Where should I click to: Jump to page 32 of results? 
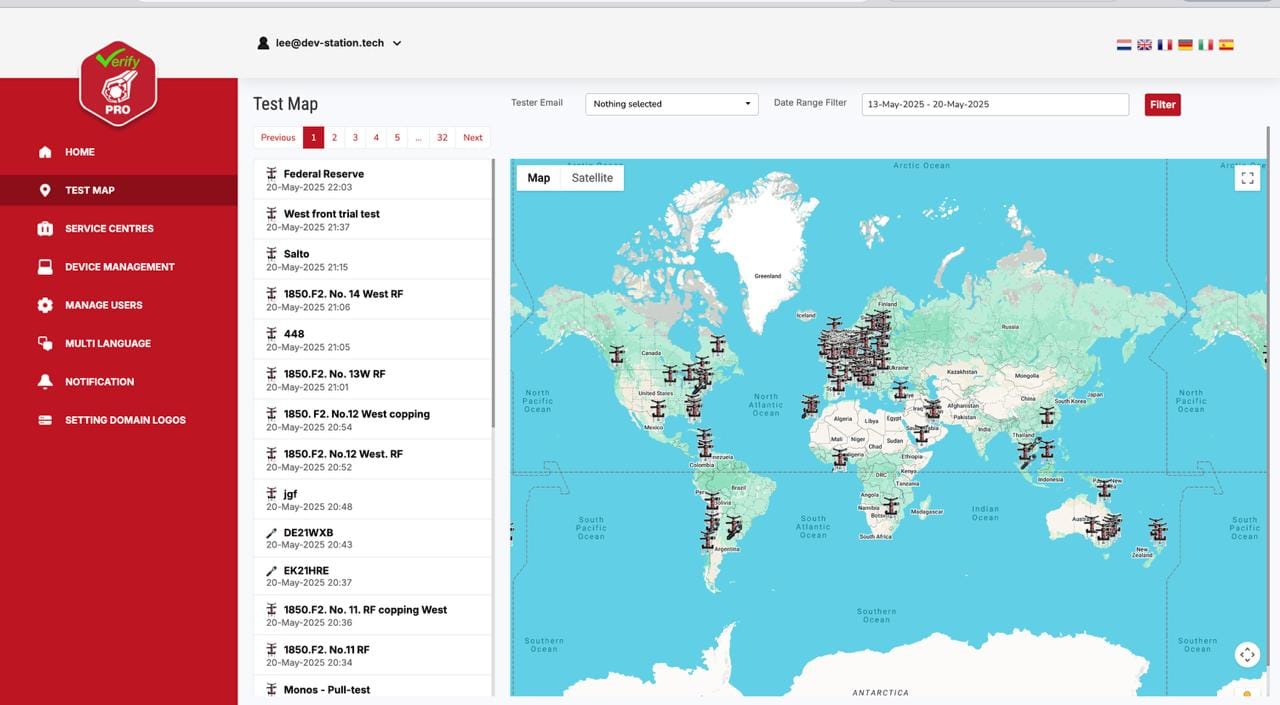(442, 138)
